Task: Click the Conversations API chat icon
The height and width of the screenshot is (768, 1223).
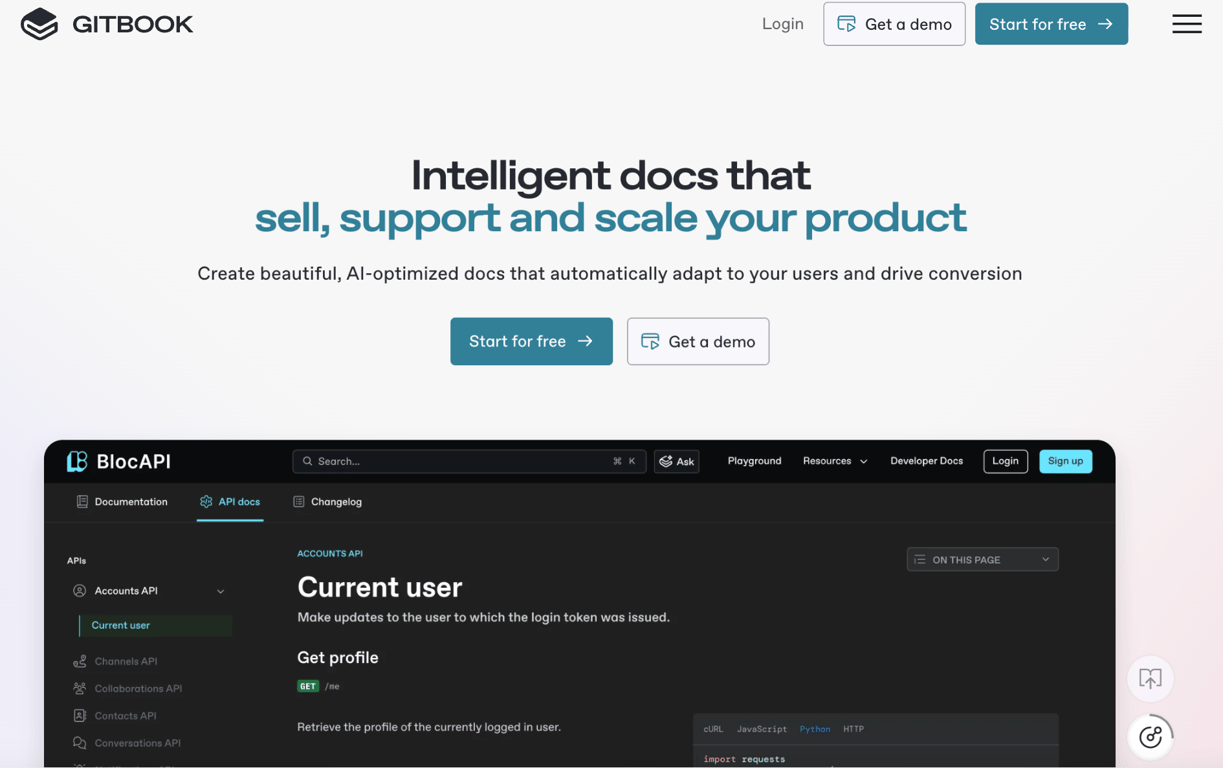Action: (80, 743)
